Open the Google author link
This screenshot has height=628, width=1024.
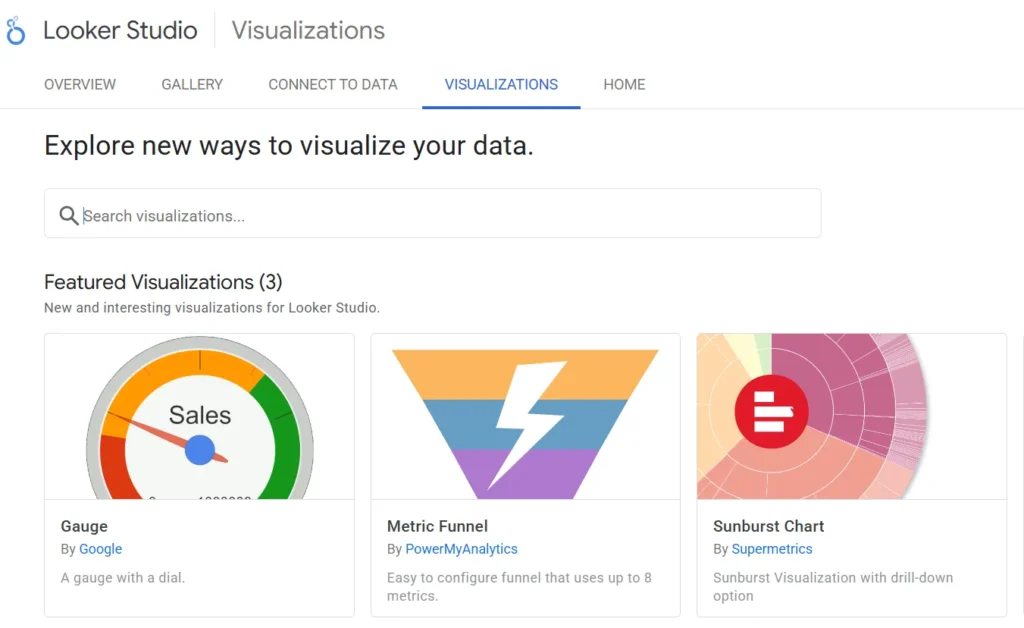(x=101, y=549)
